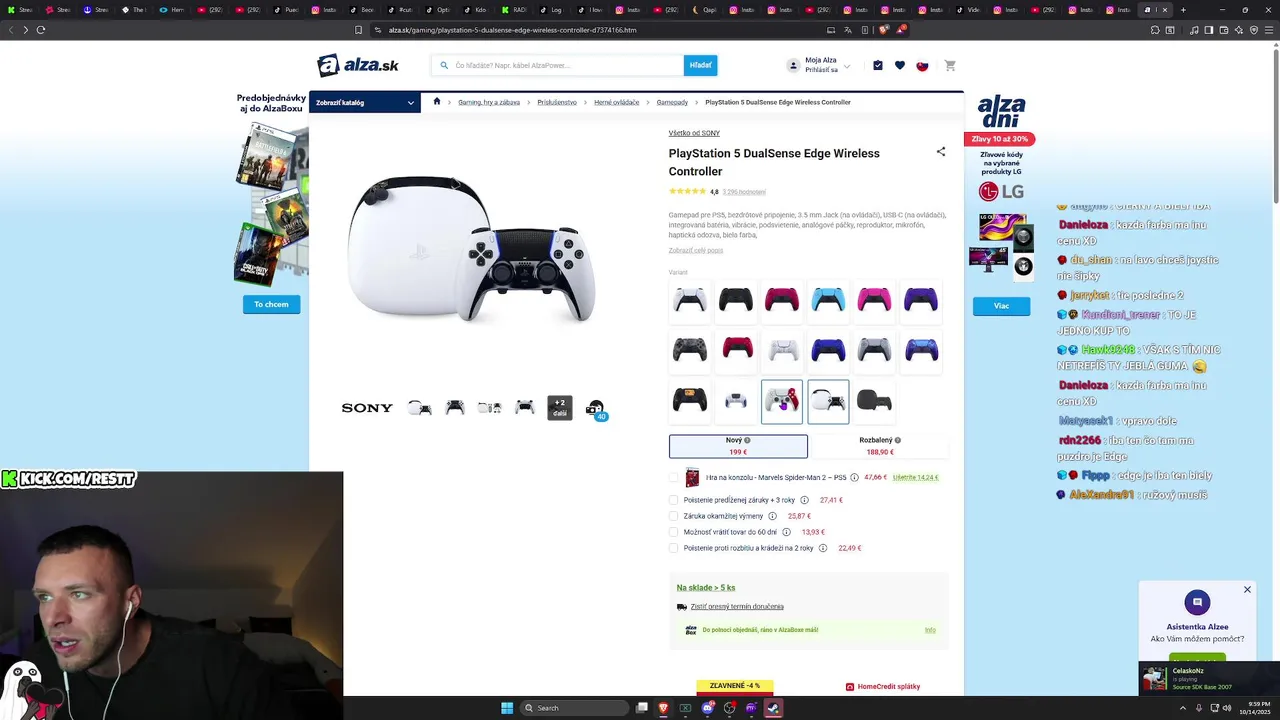Click Viac button under LG ad
The width and height of the screenshot is (1280, 720).
coord(1001,306)
